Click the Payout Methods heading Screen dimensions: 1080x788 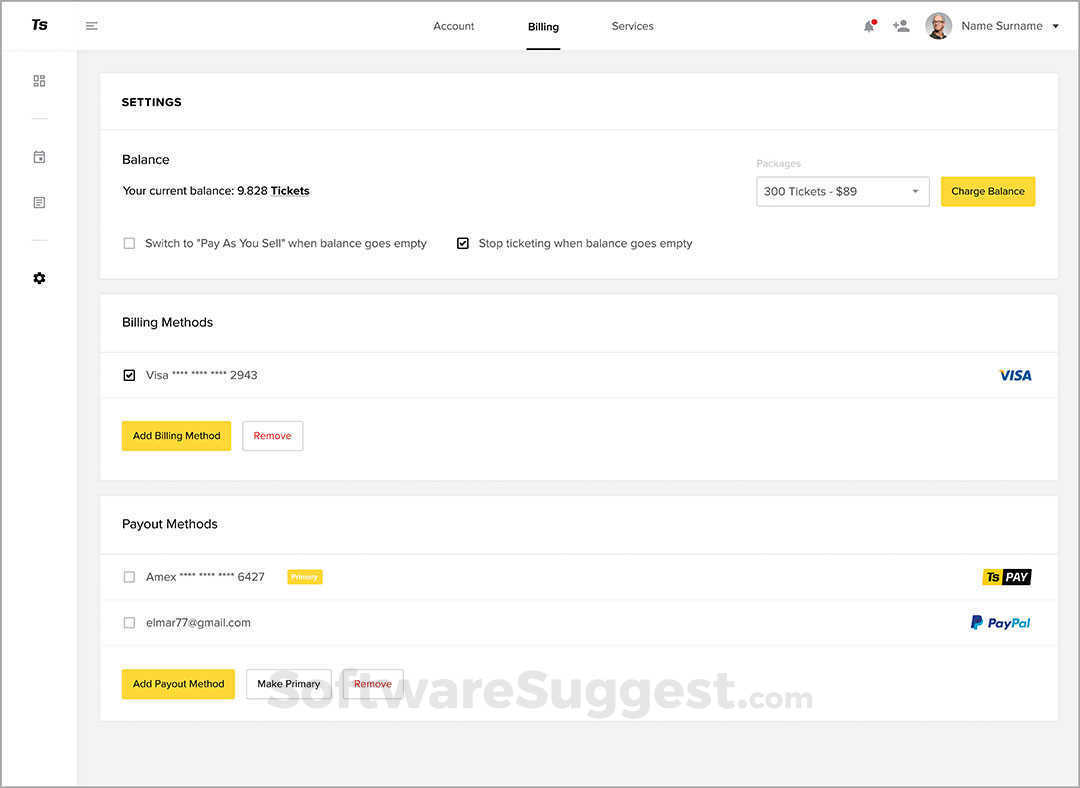tap(169, 524)
